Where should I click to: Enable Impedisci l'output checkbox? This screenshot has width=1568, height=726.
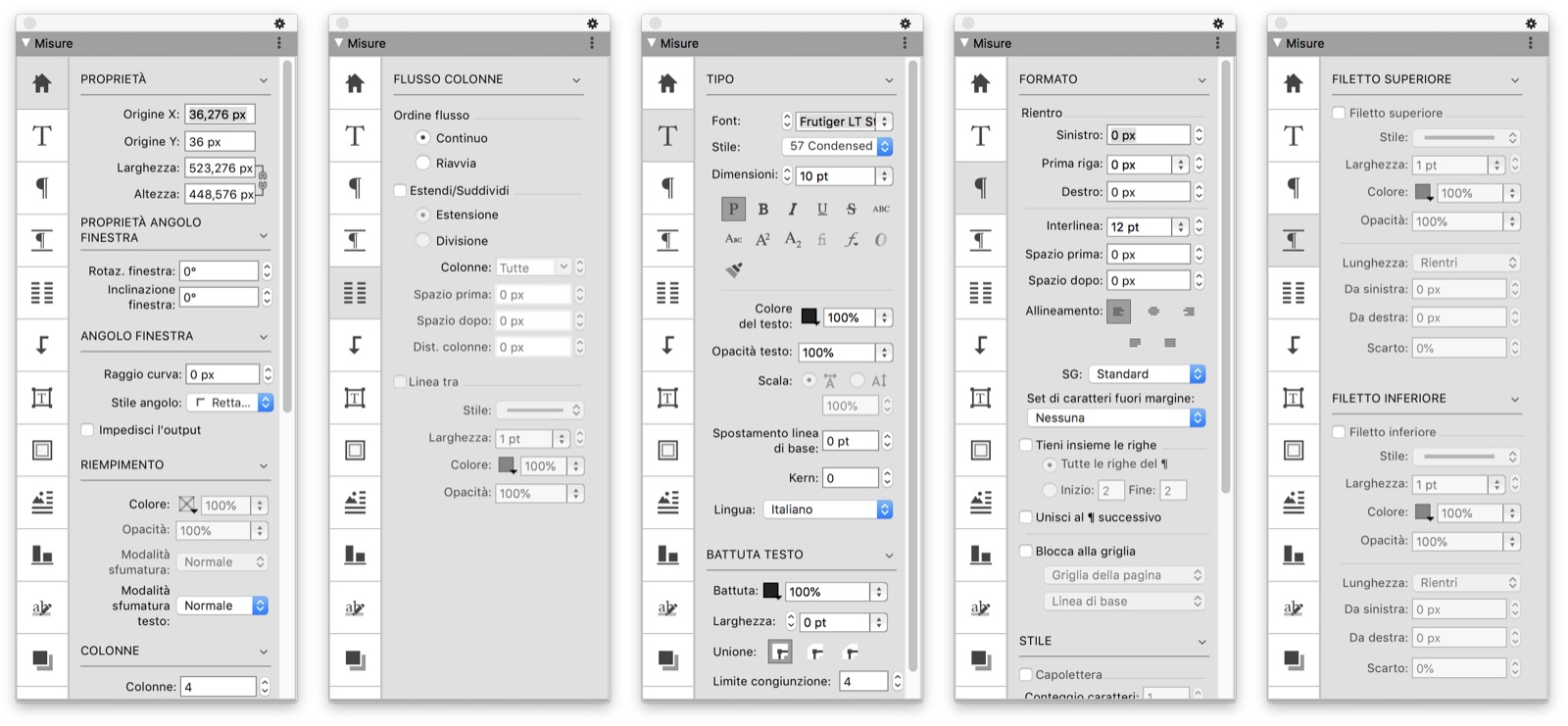pyautogui.click(x=87, y=430)
